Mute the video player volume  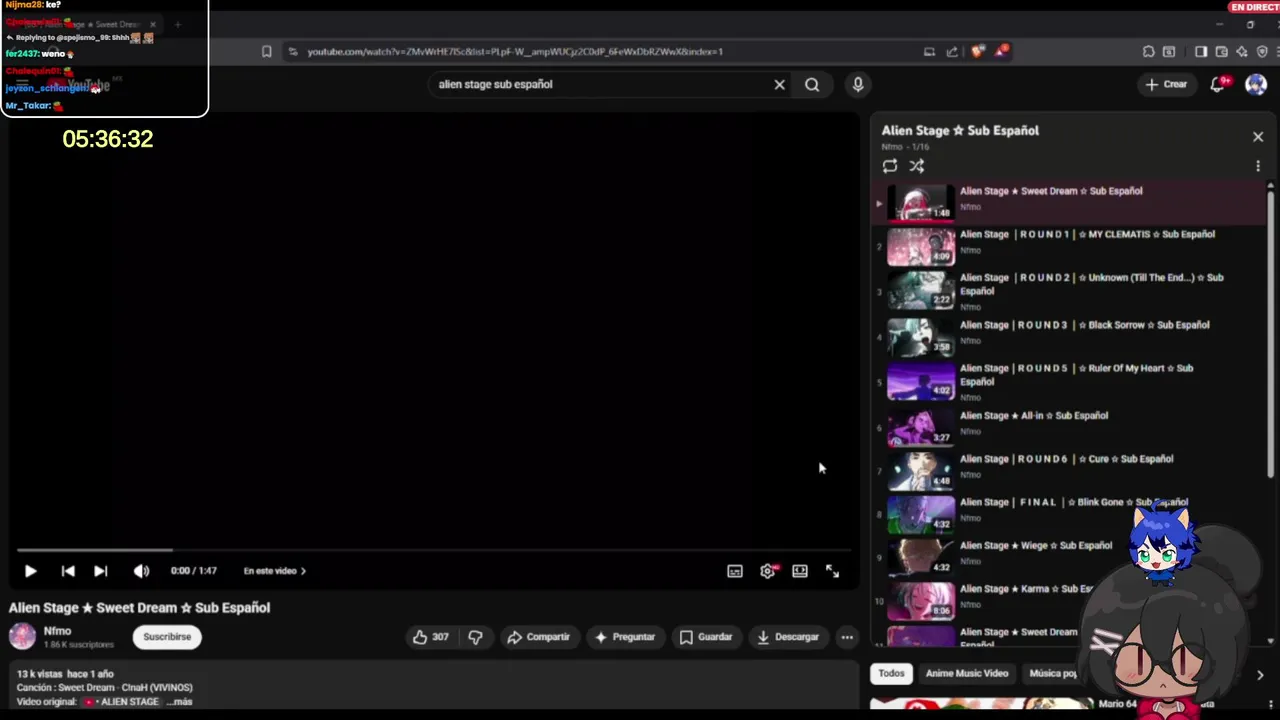(x=141, y=571)
